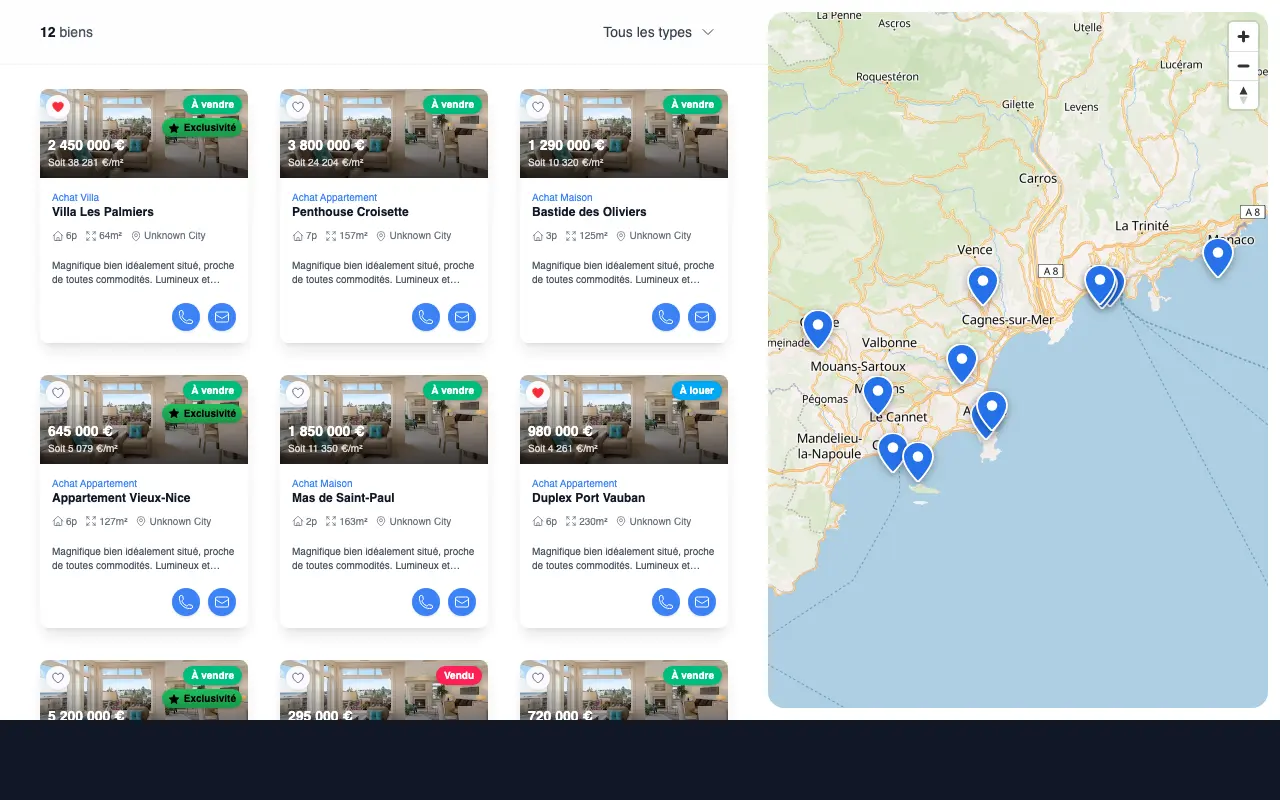
Task: Open the Tous les types dropdown
Action: [x=658, y=32]
